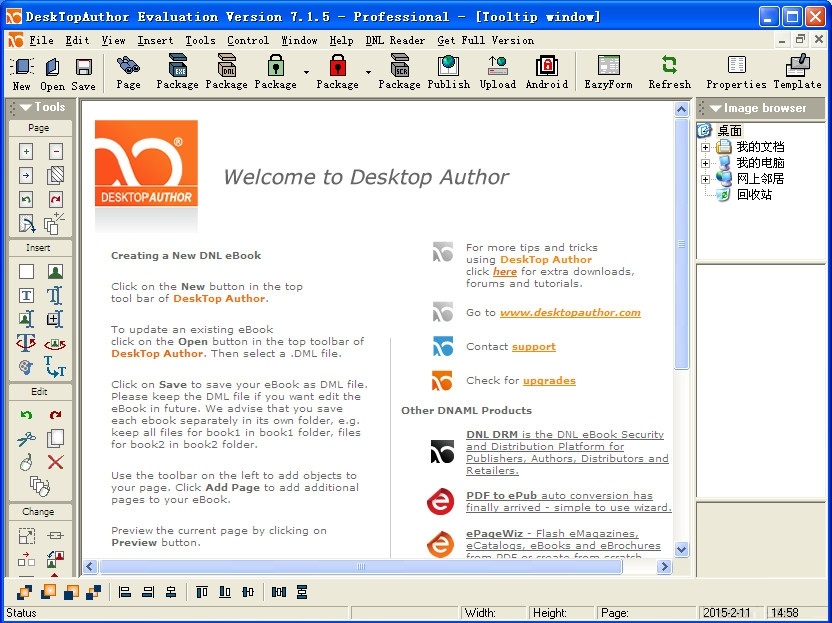Open dropdown arrow beside green padlock Package
This screenshot has height=623, width=832.
tap(307, 72)
